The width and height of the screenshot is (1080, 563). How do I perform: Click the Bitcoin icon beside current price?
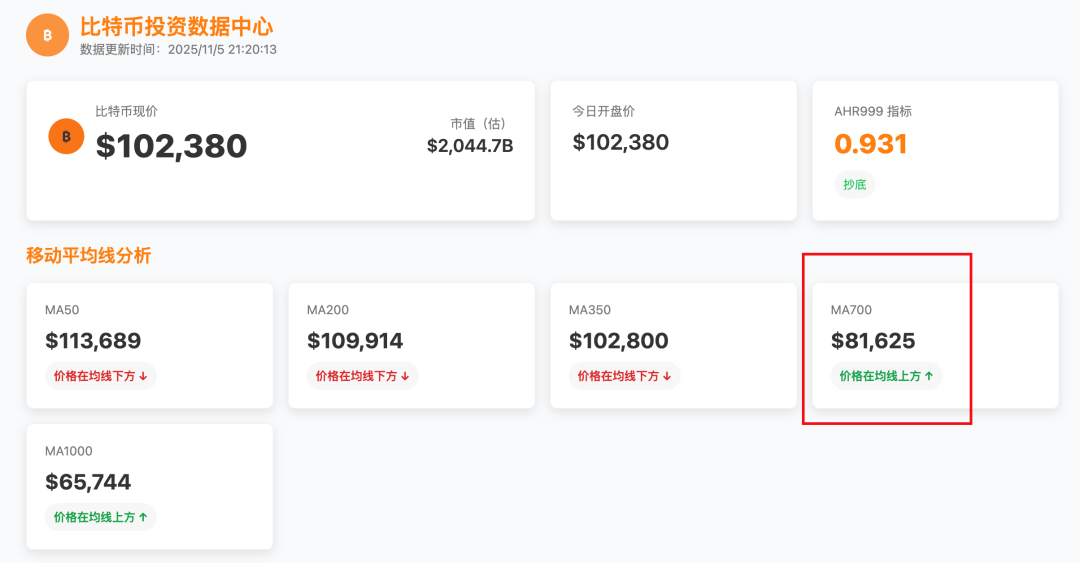[66, 136]
